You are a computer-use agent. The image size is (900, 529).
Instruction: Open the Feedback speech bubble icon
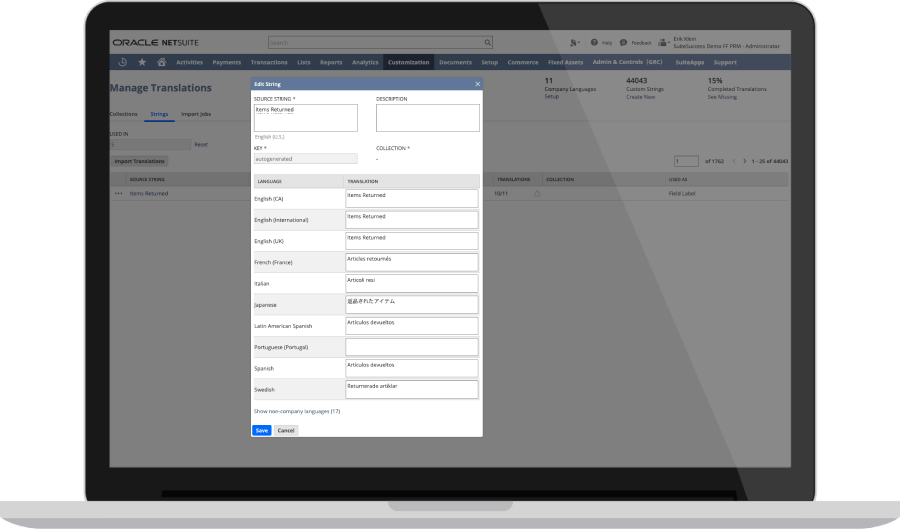(x=623, y=43)
